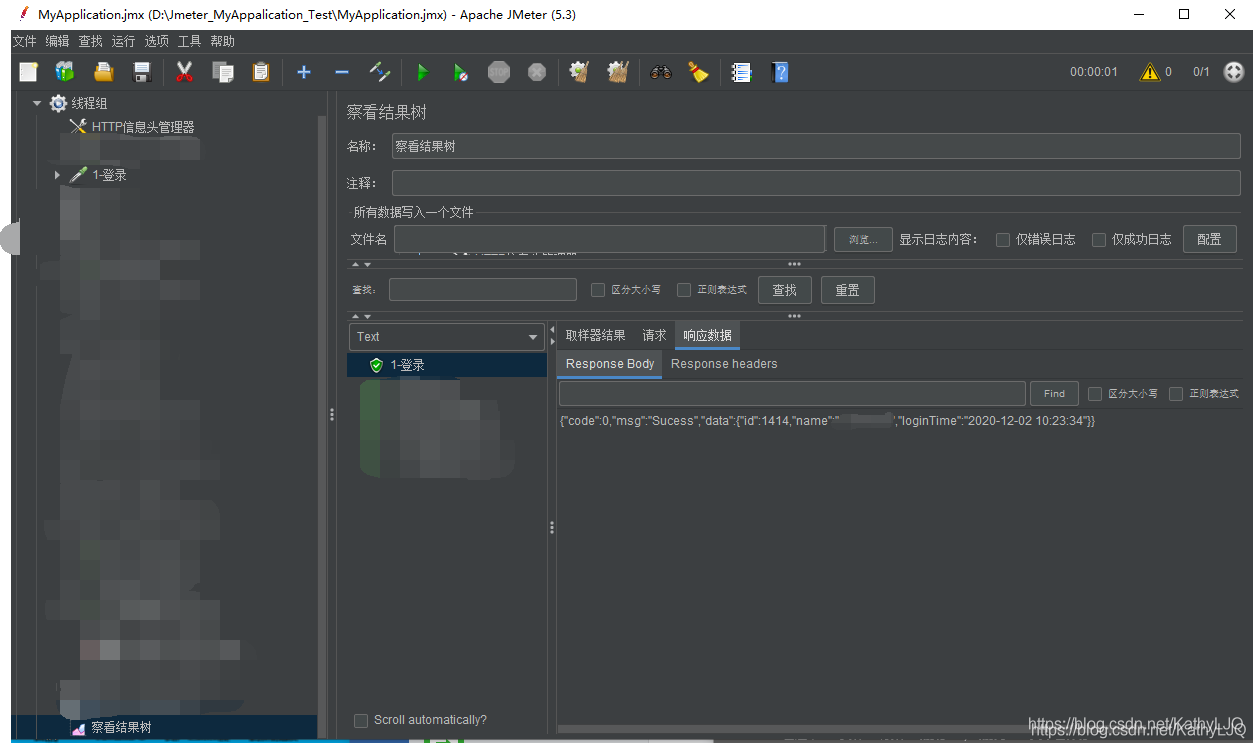Screen dimensions: 1256x749
Task: Open the 运行 menu
Action: (x=123, y=41)
